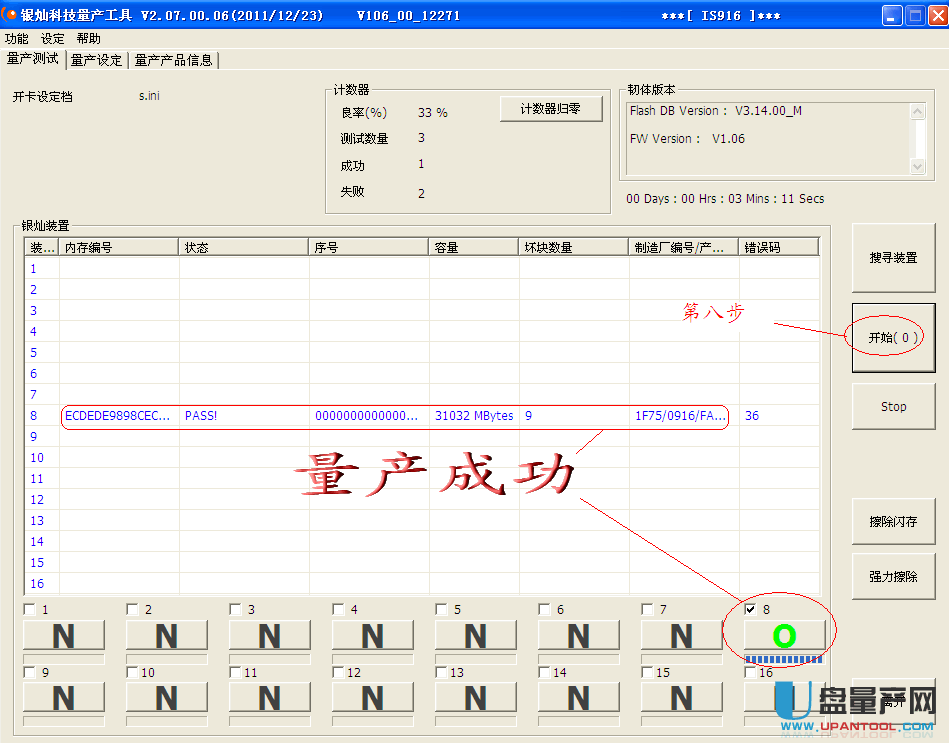Viewport: 949px width, 743px height.
Task: Open the 功能 menu
Action: pyautogui.click(x=16, y=38)
